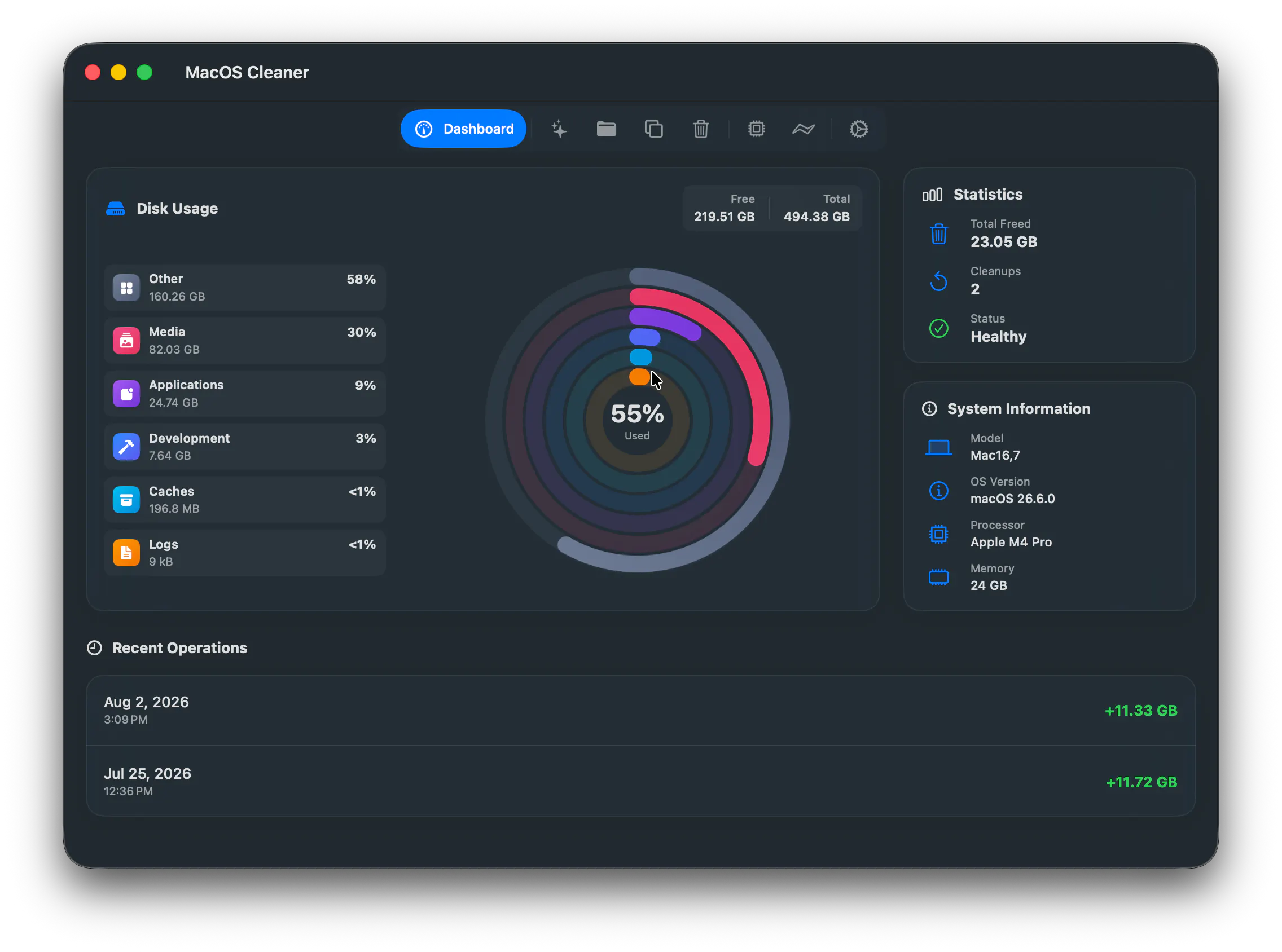Click the Statistics bar chart icon
This screenshot has height=952, width=1282.
coord(932,195)
